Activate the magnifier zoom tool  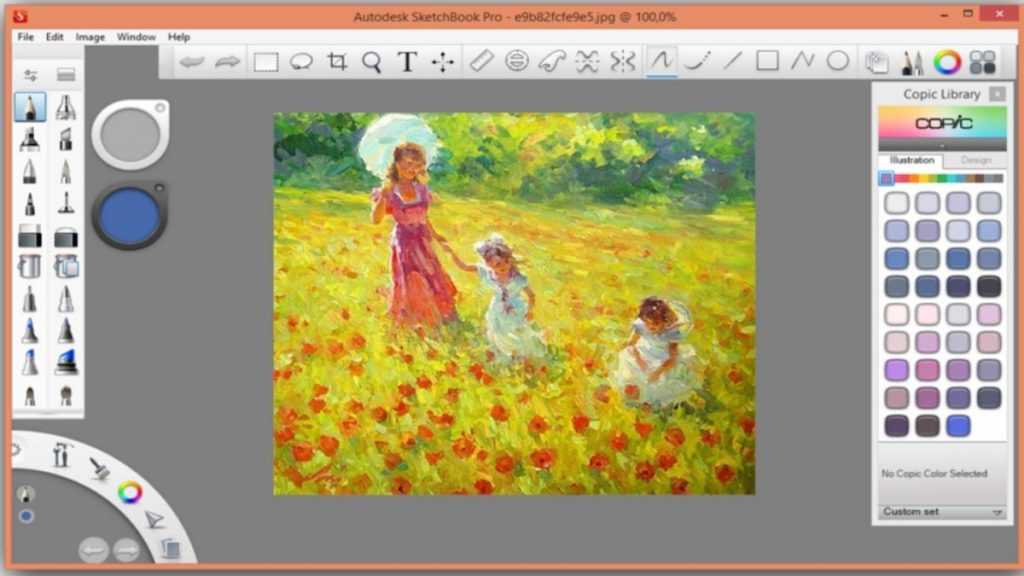click(x=372, y=62)
